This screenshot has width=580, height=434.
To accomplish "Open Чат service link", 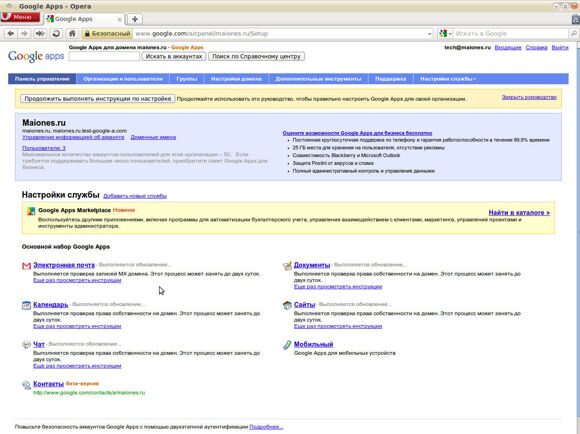I will pos(39,344).
